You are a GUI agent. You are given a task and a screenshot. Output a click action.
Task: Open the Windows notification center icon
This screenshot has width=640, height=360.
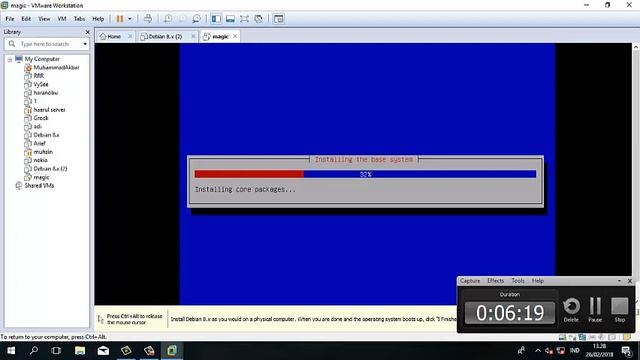[x=626, y=351]
